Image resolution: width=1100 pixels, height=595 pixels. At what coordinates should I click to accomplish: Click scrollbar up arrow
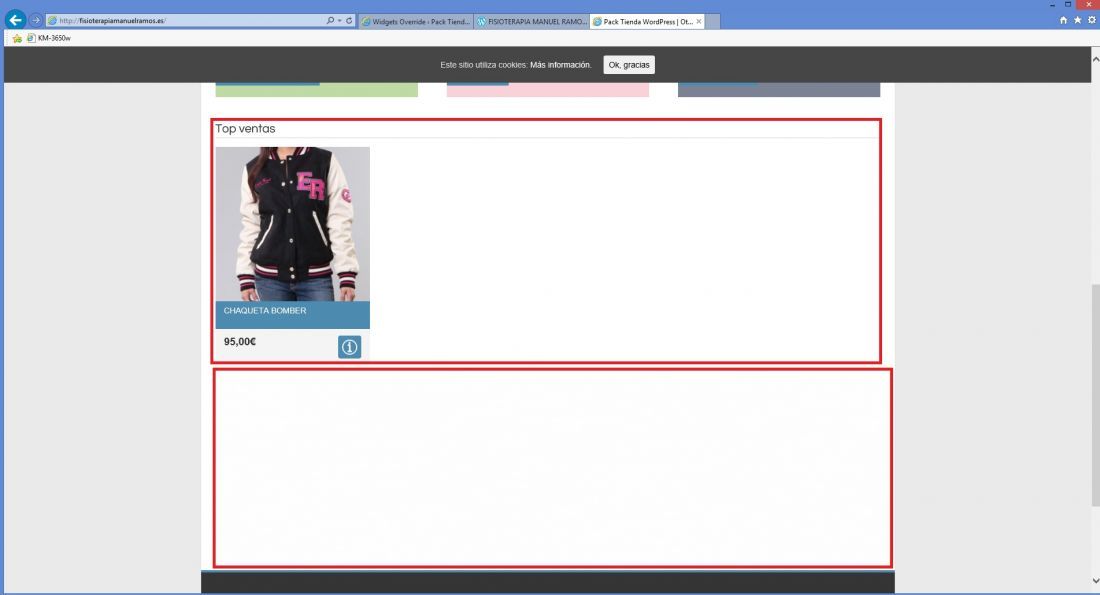(x=1095, y=60)
